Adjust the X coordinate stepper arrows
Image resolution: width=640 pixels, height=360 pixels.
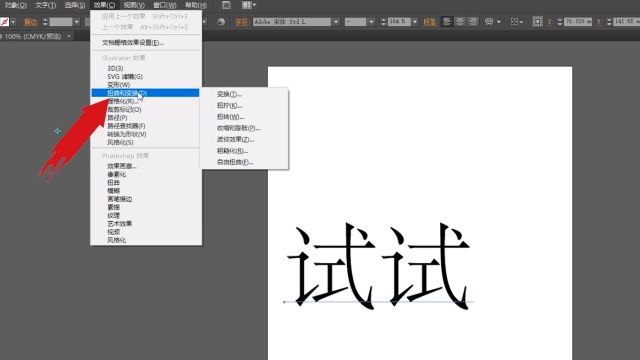[x=560, y=22]
